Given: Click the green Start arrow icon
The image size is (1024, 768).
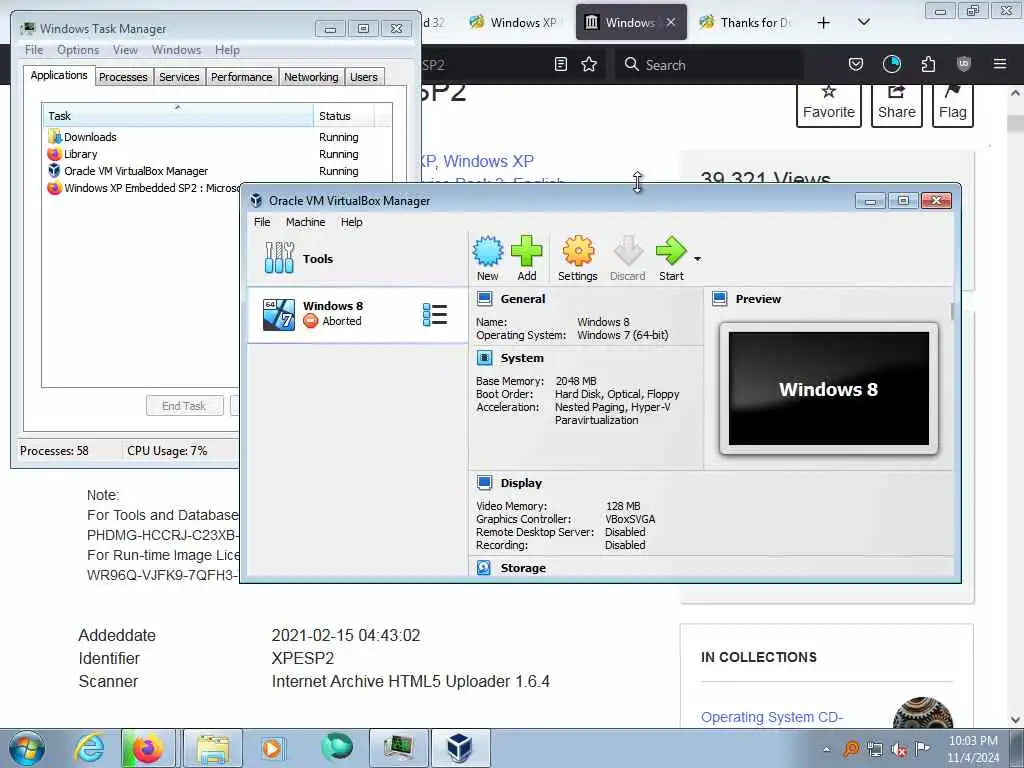Looking at the screenshot, I should [x=671, y=251].
